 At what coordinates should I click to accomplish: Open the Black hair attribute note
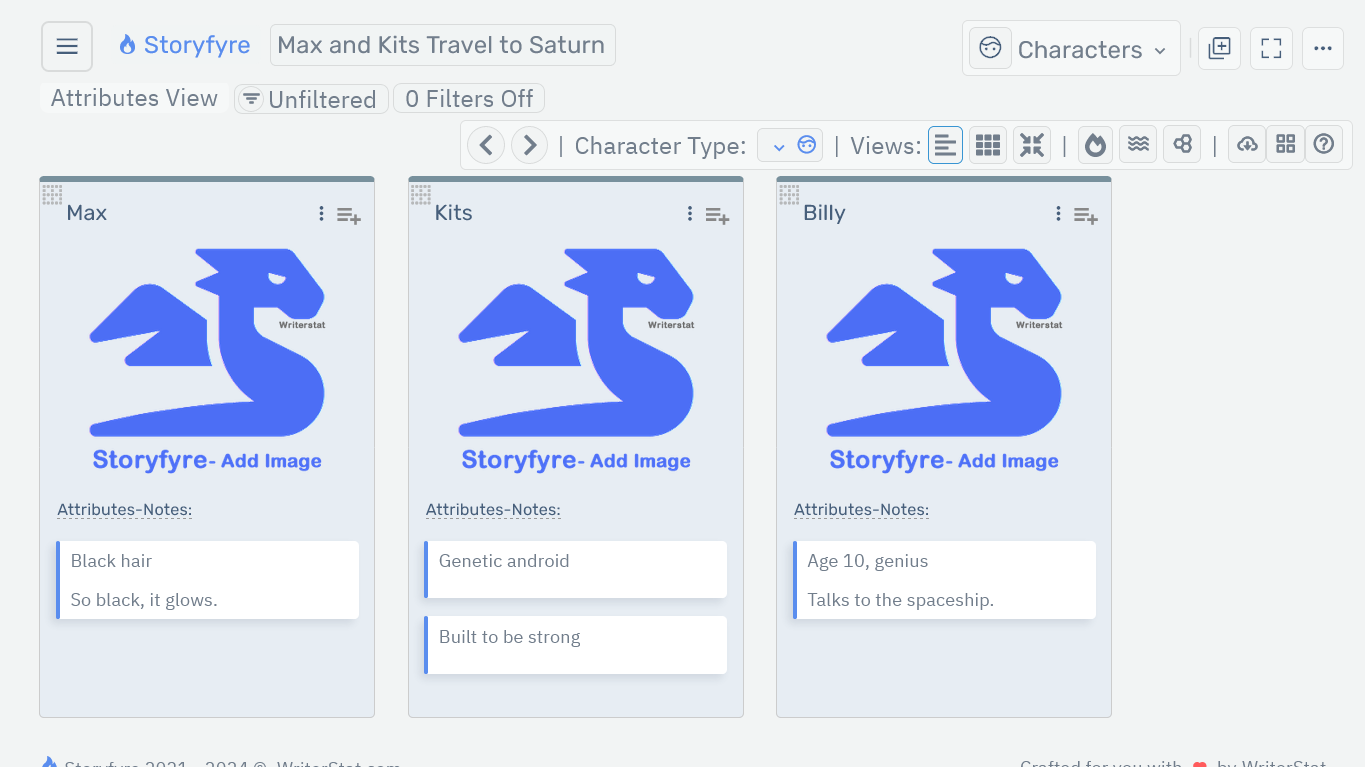[x=208, y=580]
